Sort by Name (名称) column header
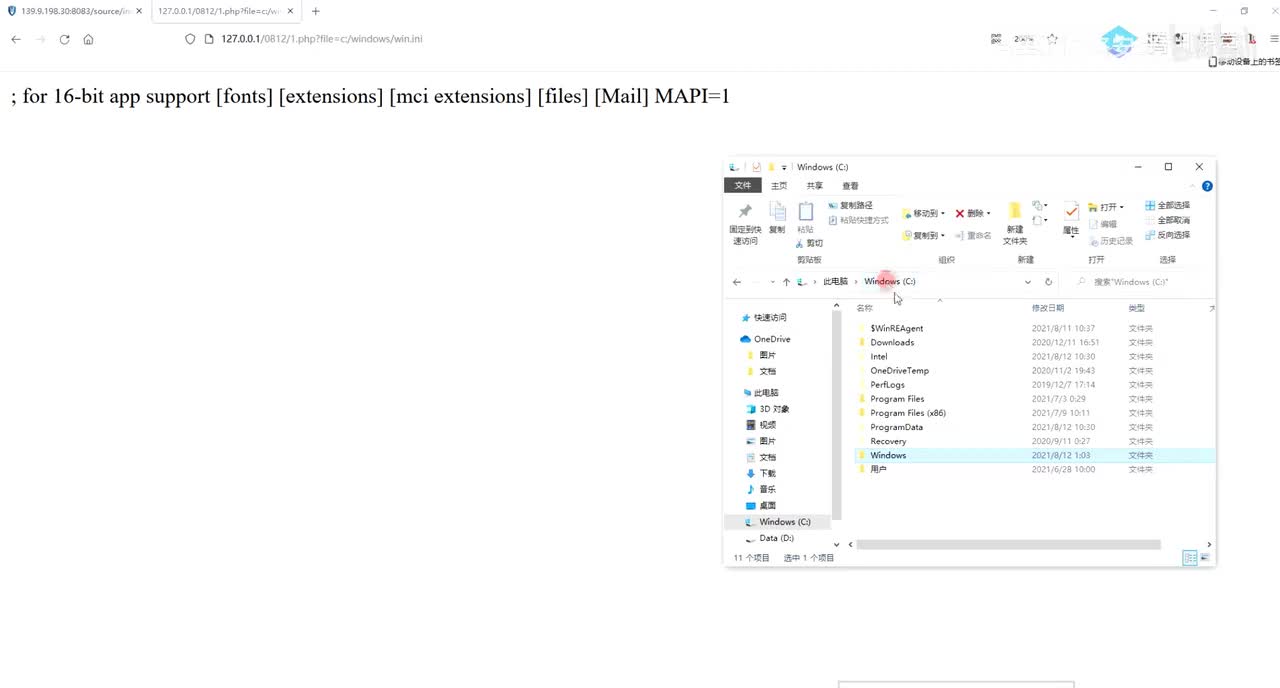Viewport: 1280px width, 688px height. click(864, 308)
